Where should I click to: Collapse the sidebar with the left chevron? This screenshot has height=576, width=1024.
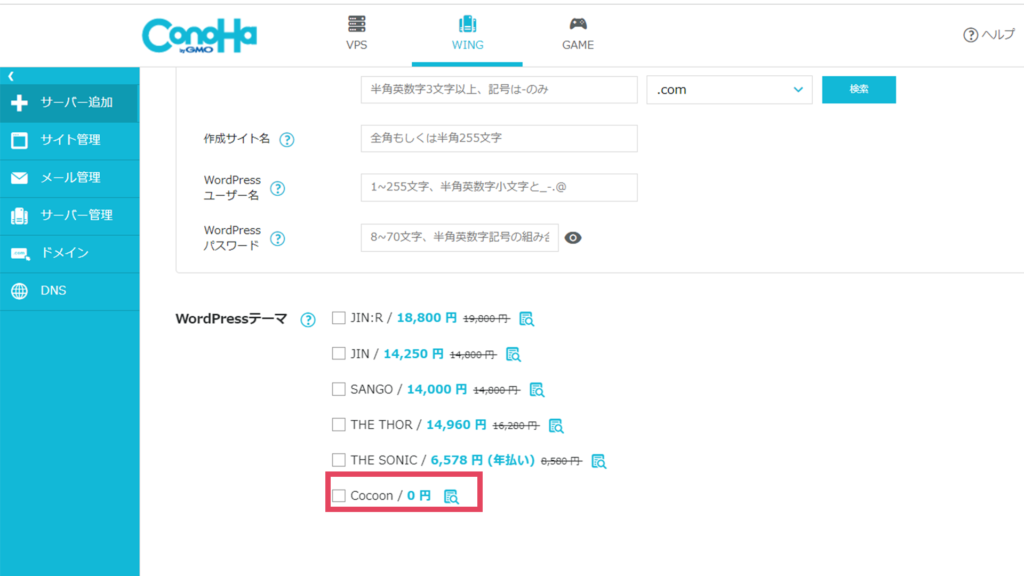click(11, 76)
